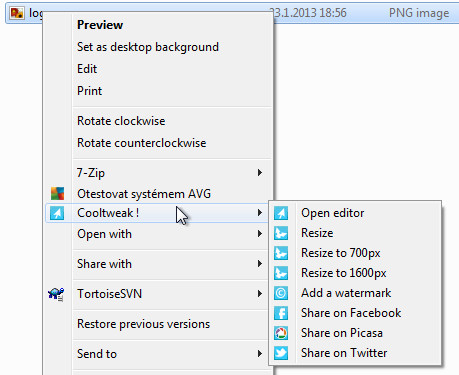The height and width of the screenshot is (375, 459).
Task: Click the AVG icon in the context menu
Action: (57, 193)
